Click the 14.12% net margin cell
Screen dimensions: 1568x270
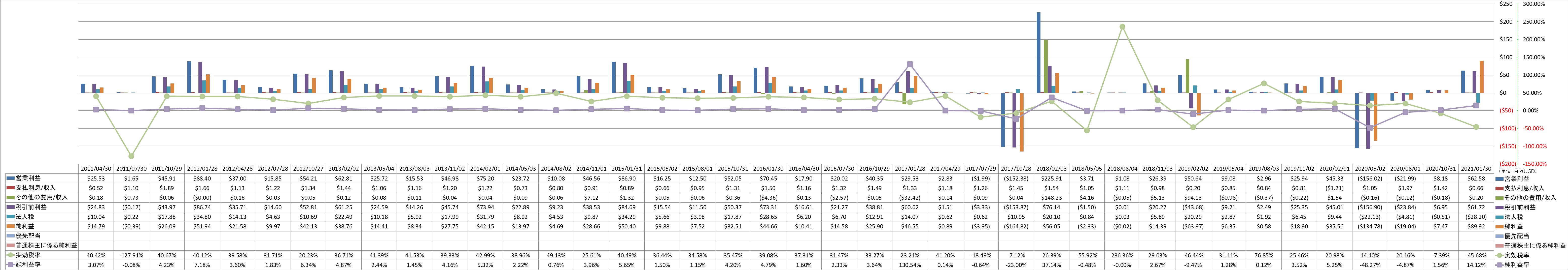[x=1477, y=265]
